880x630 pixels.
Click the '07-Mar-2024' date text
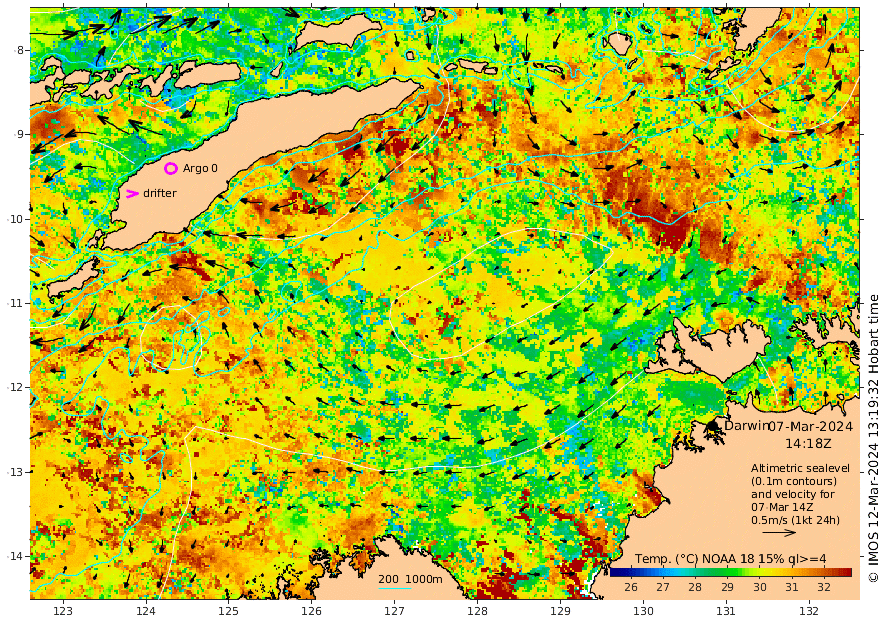[x=810, y=426]
